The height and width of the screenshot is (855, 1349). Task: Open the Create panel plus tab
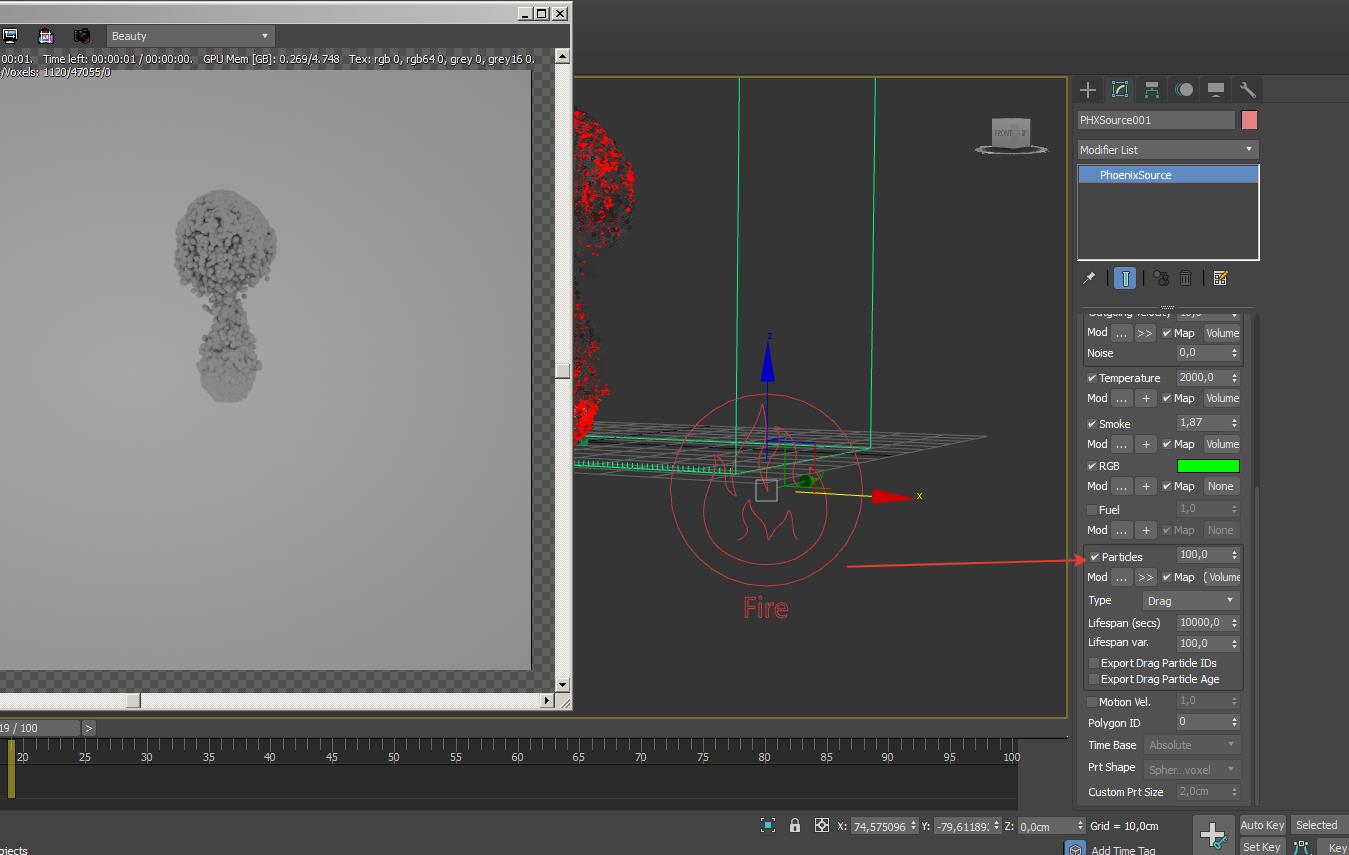click(1088, 90)
